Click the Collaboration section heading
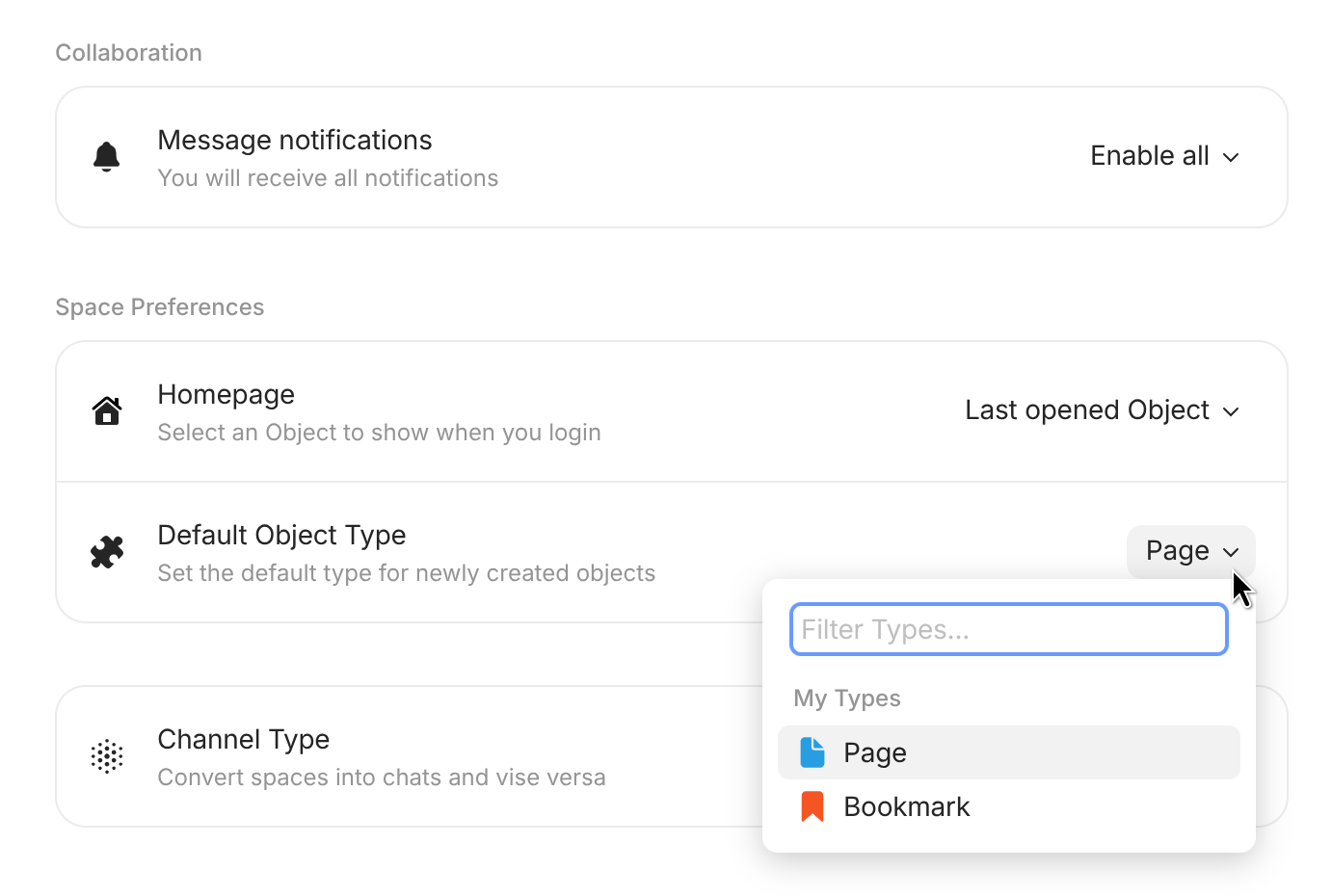The width and height of the screenshot is (1332, 896). click(129, 53)
